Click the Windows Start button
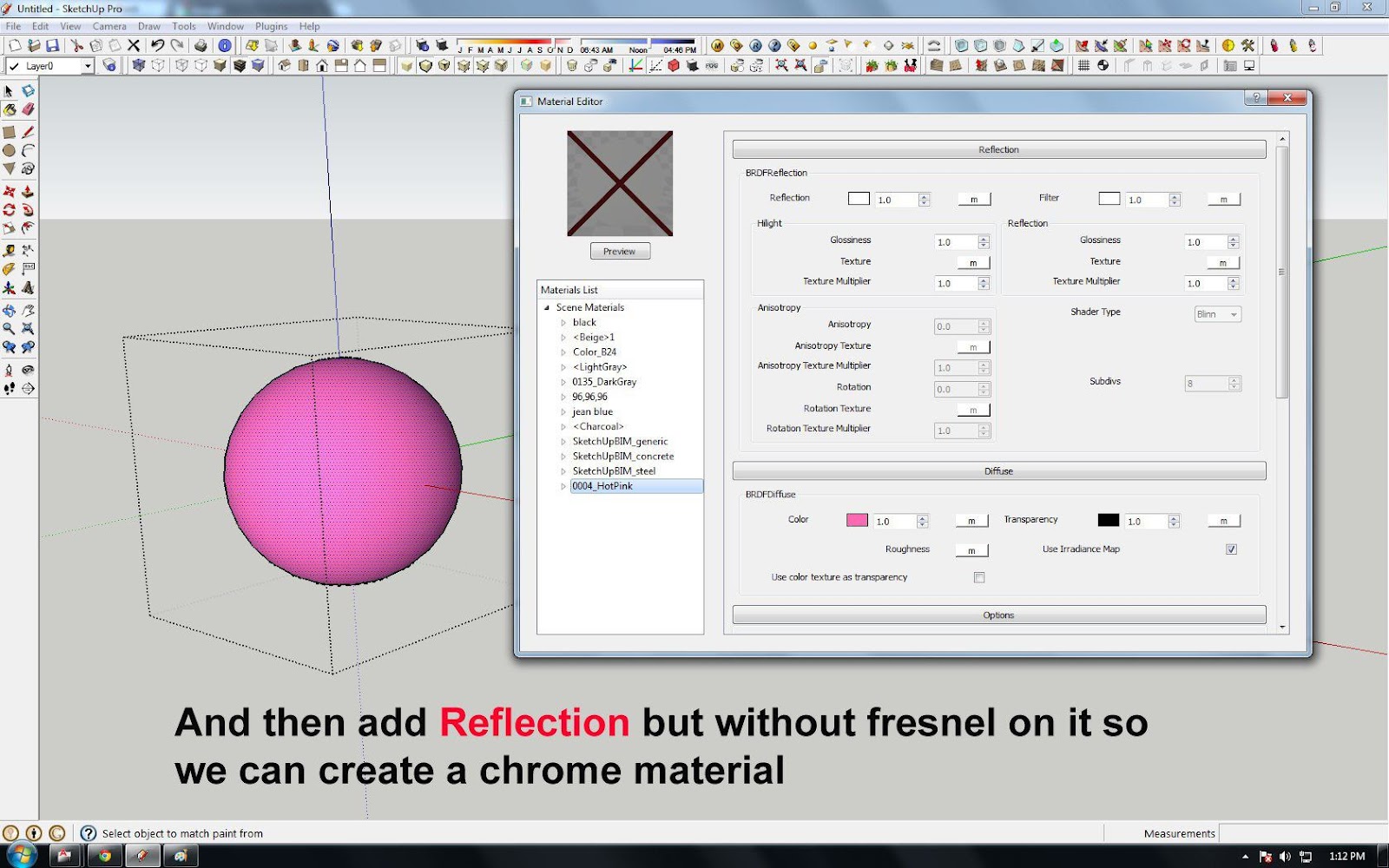 (x=20, y=855)
